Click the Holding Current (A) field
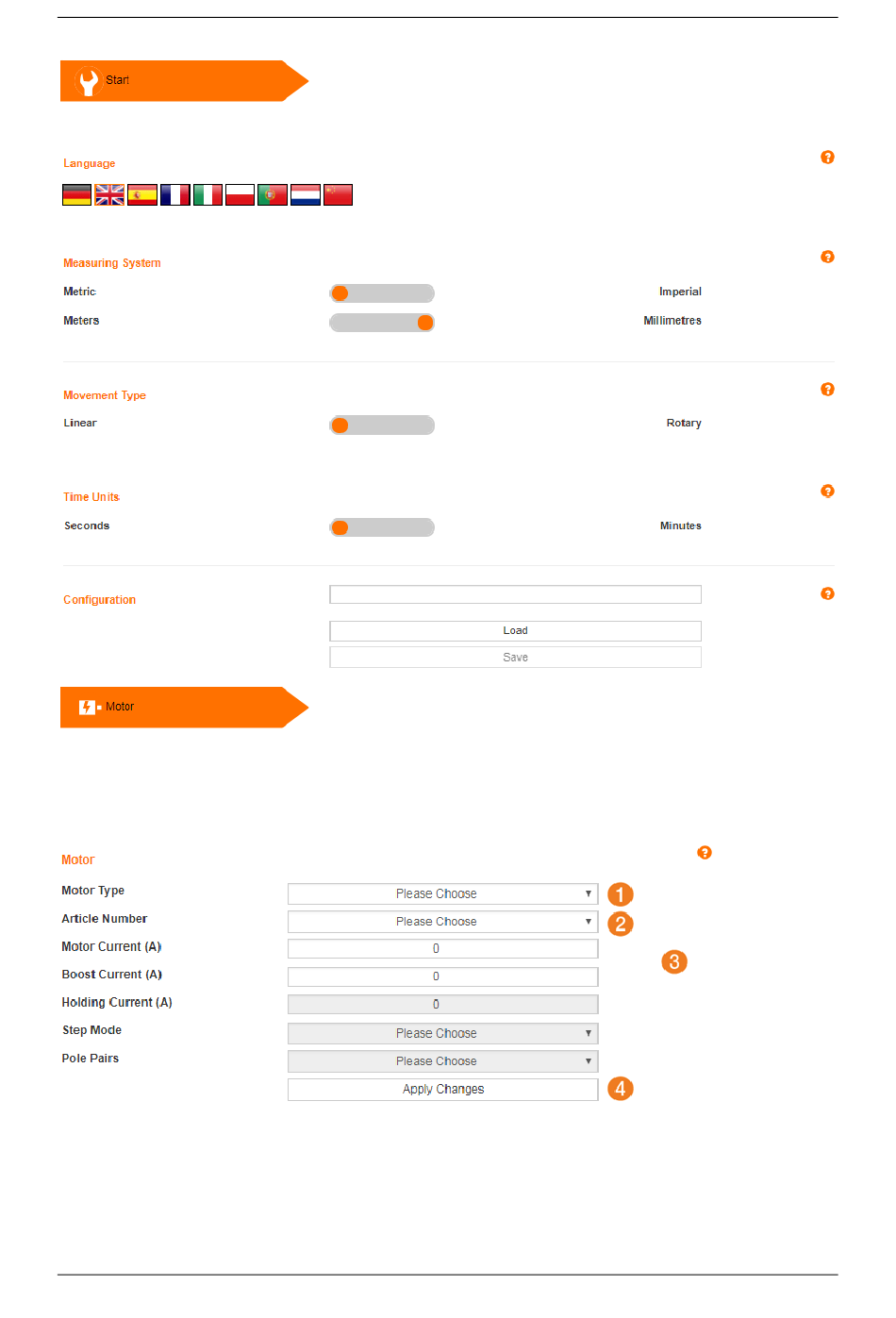This screenshot has width=896, height=1318. pos(443,1005)
